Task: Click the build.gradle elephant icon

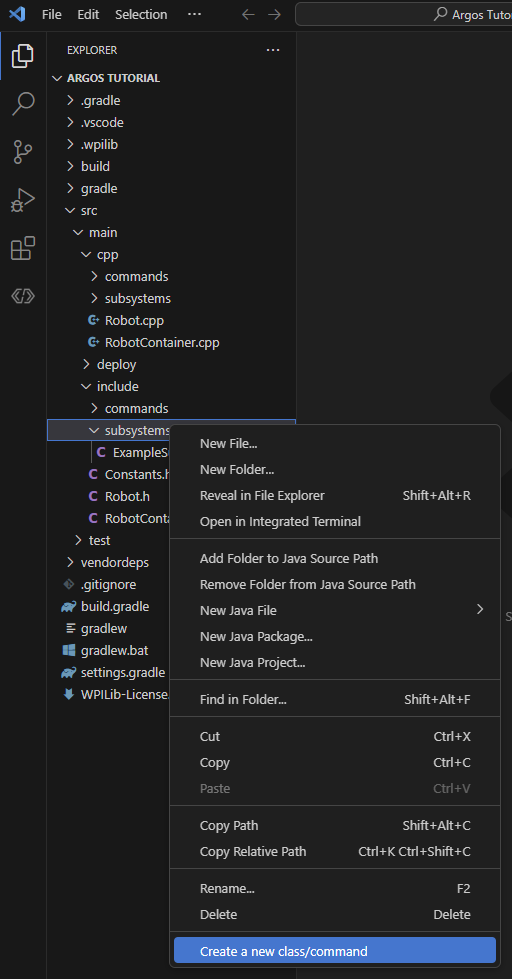Action: tap(69, 606)
